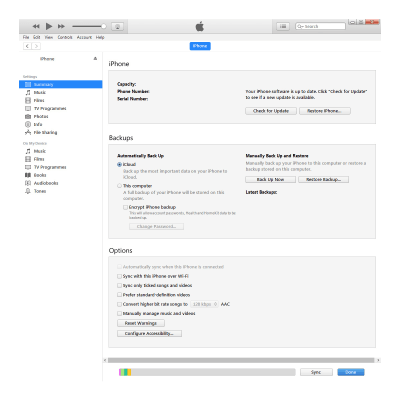400x400 pixels.
Task: Select This computer backup radio button
Action: (x=119, y=186)
